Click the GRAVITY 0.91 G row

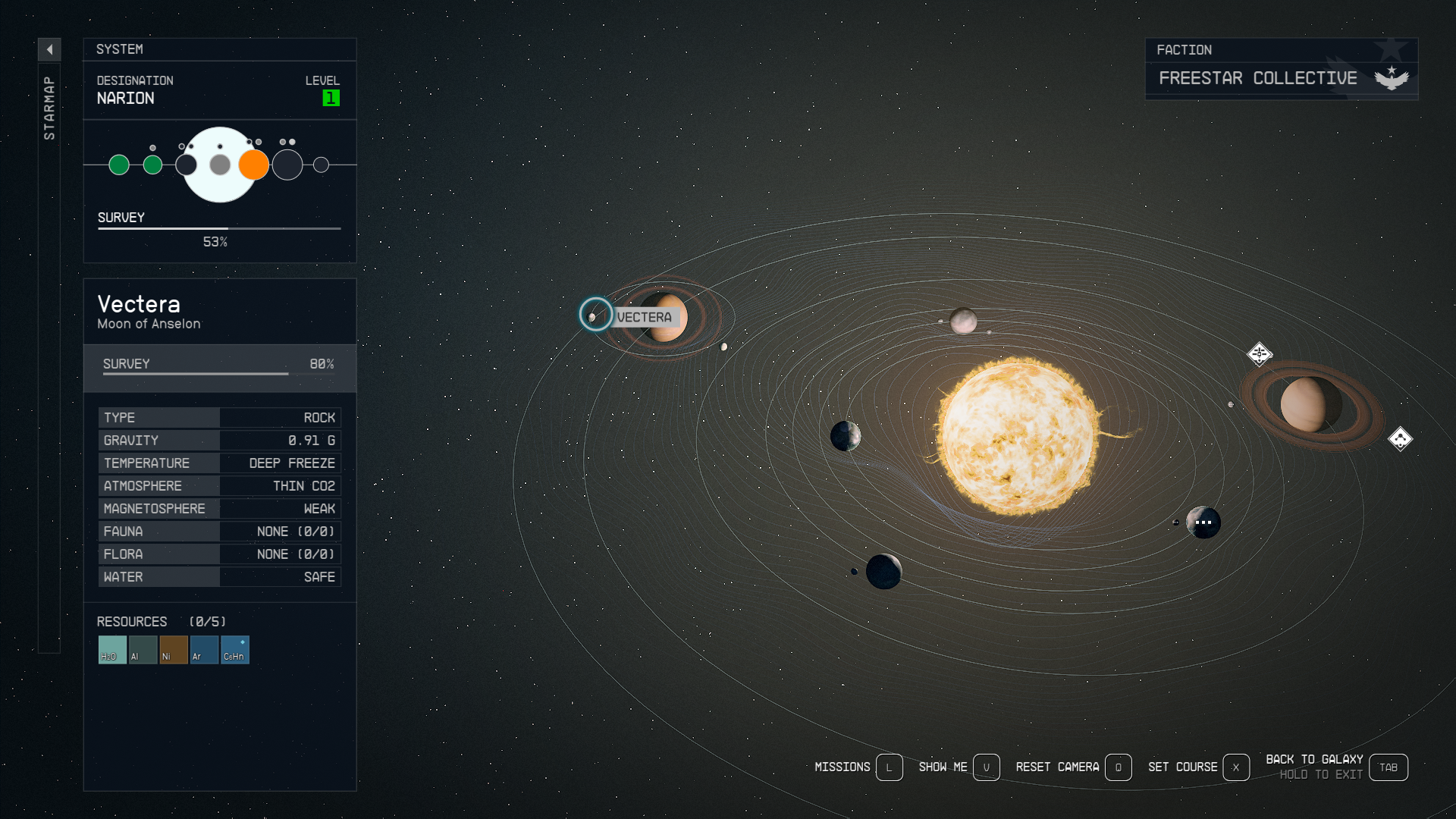click(x=220, y=441)
